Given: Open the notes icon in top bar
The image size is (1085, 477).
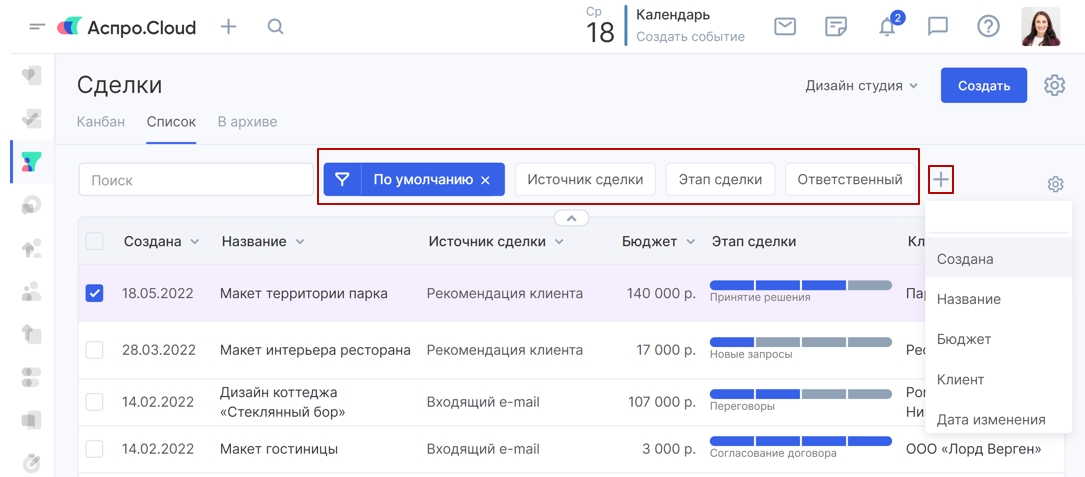Looking at the screenshot, I should coord(836,27).
